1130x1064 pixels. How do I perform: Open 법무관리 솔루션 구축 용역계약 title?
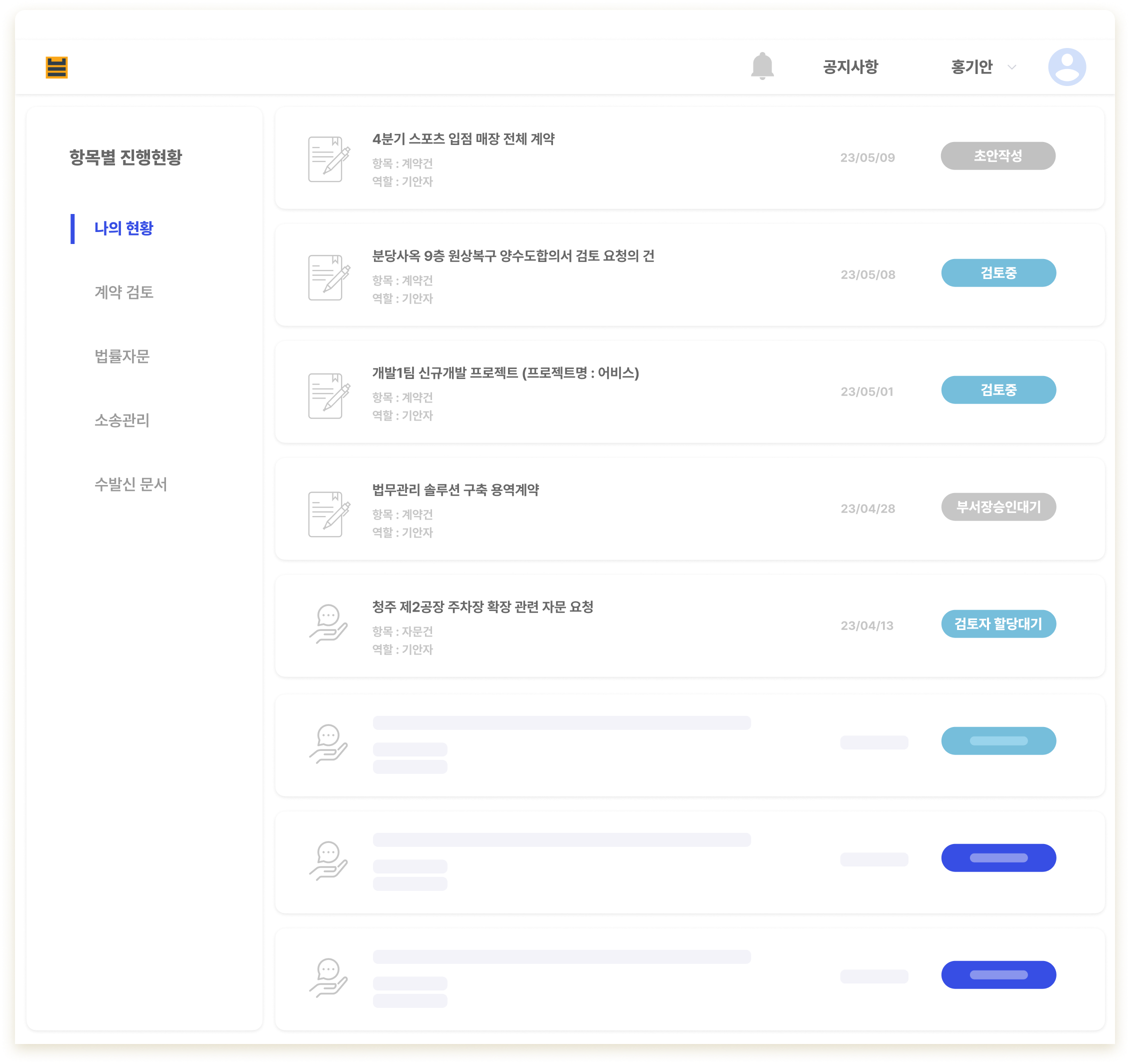pos(455,490)
